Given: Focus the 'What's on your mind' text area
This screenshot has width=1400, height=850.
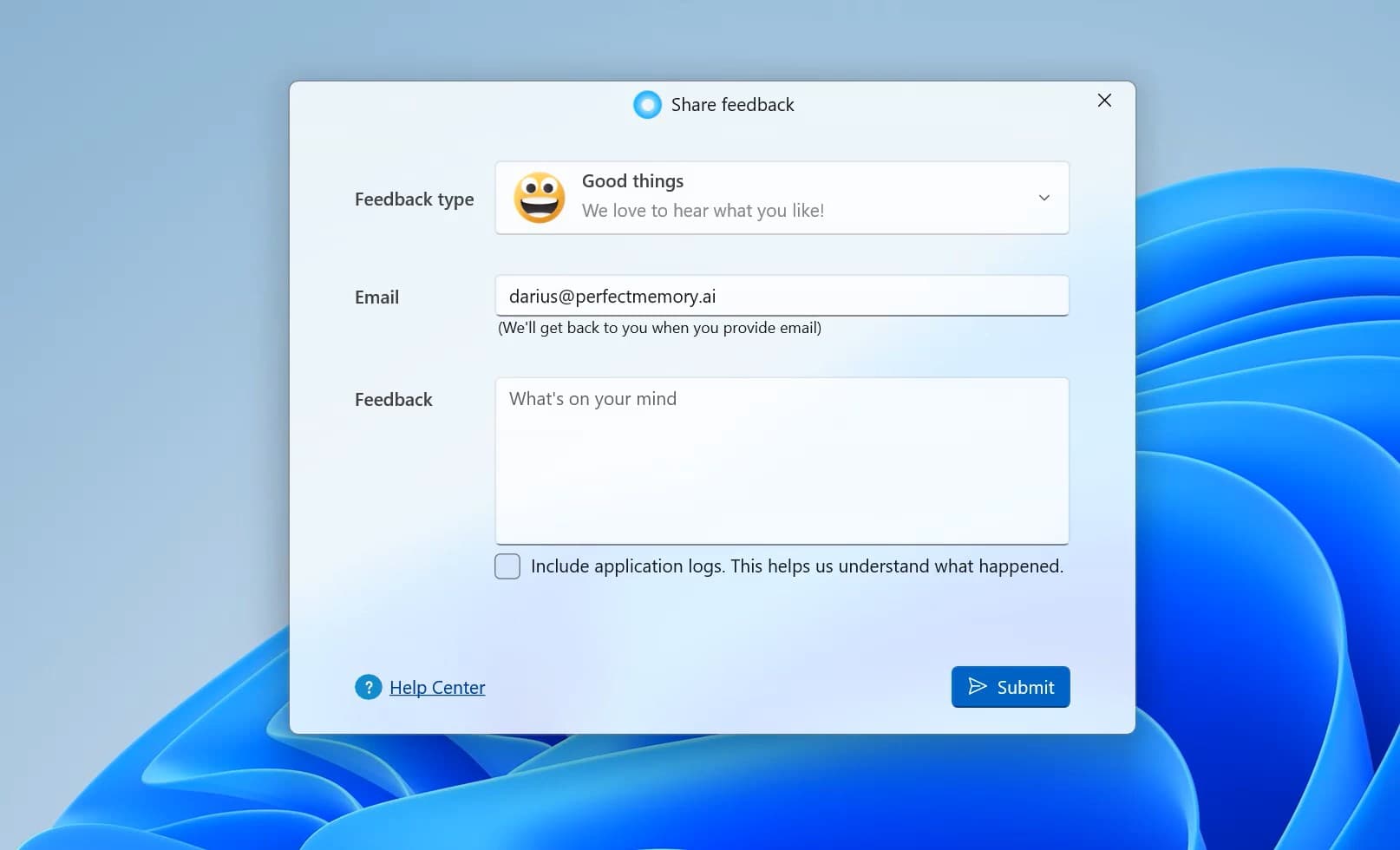Looking at the screenshot, I should click(781, 461).
